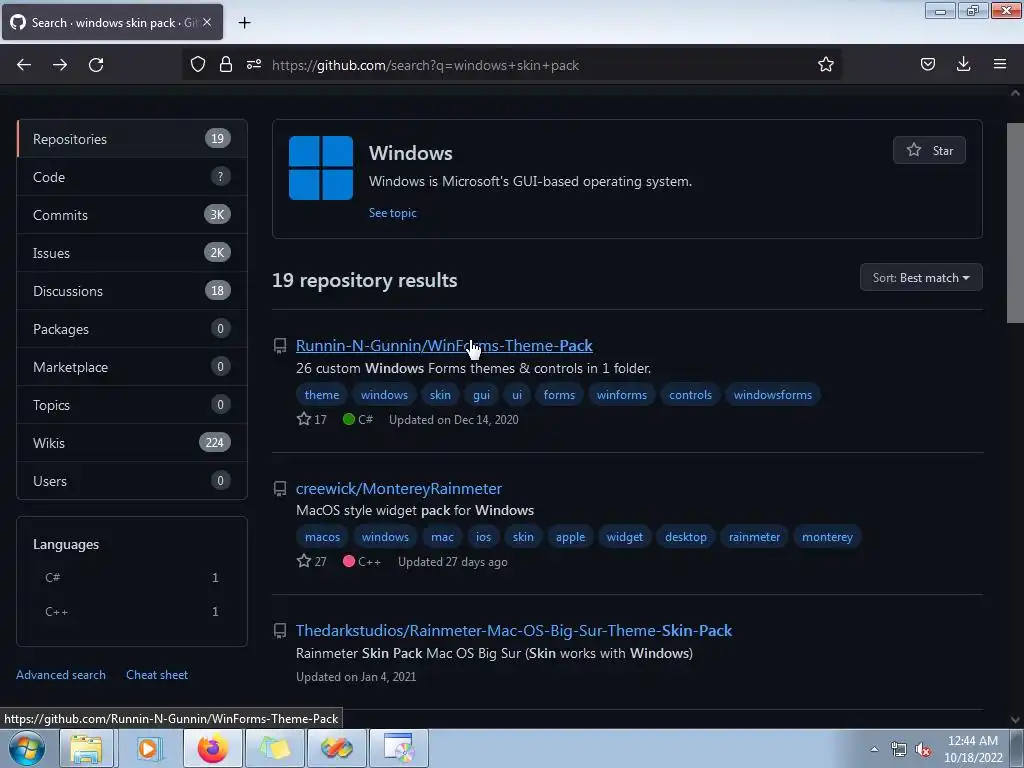Image resolution: width=1024 pixels, height=768 pixels.
Task: Open the window with disc icon in taskbar
Action: 398,748
